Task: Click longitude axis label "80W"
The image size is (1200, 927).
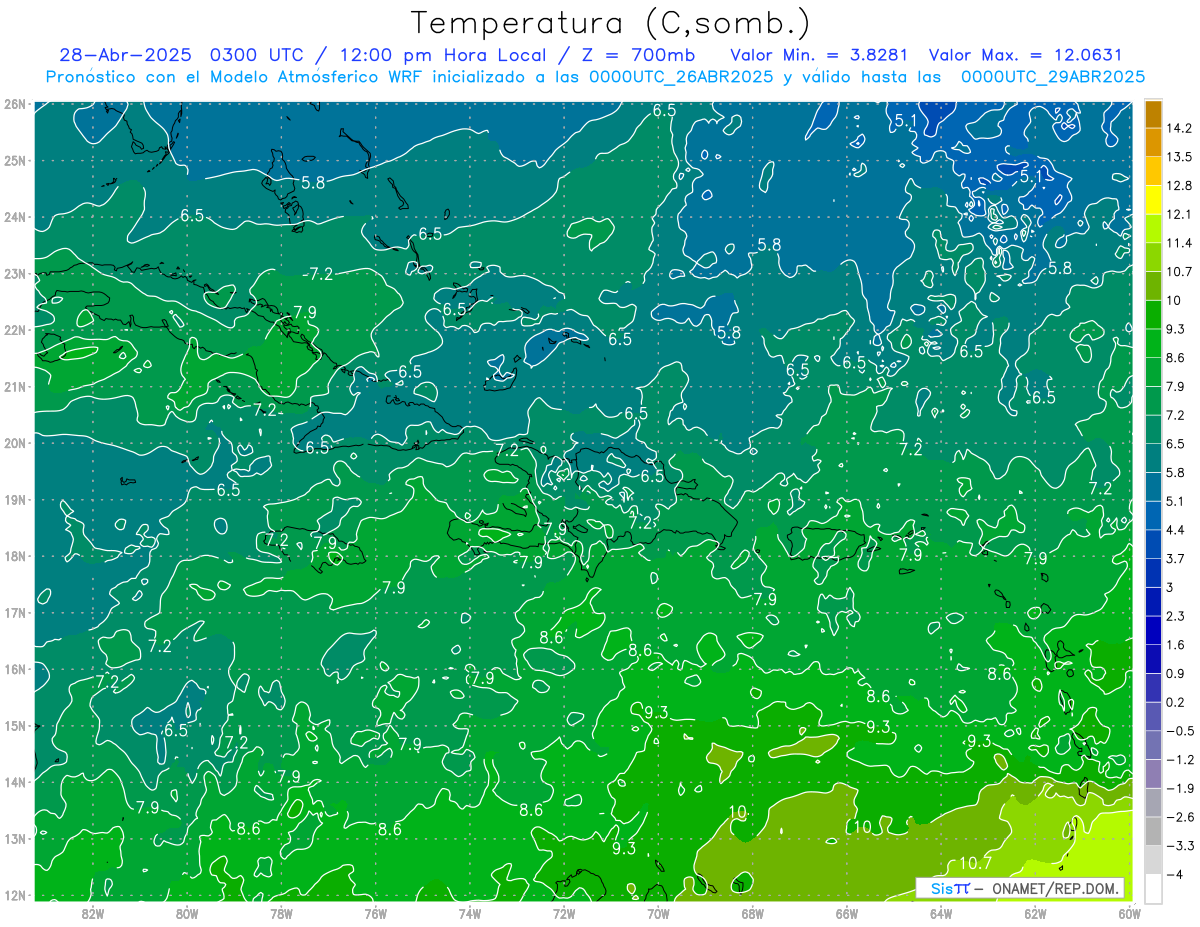Action: pos(186,912)
